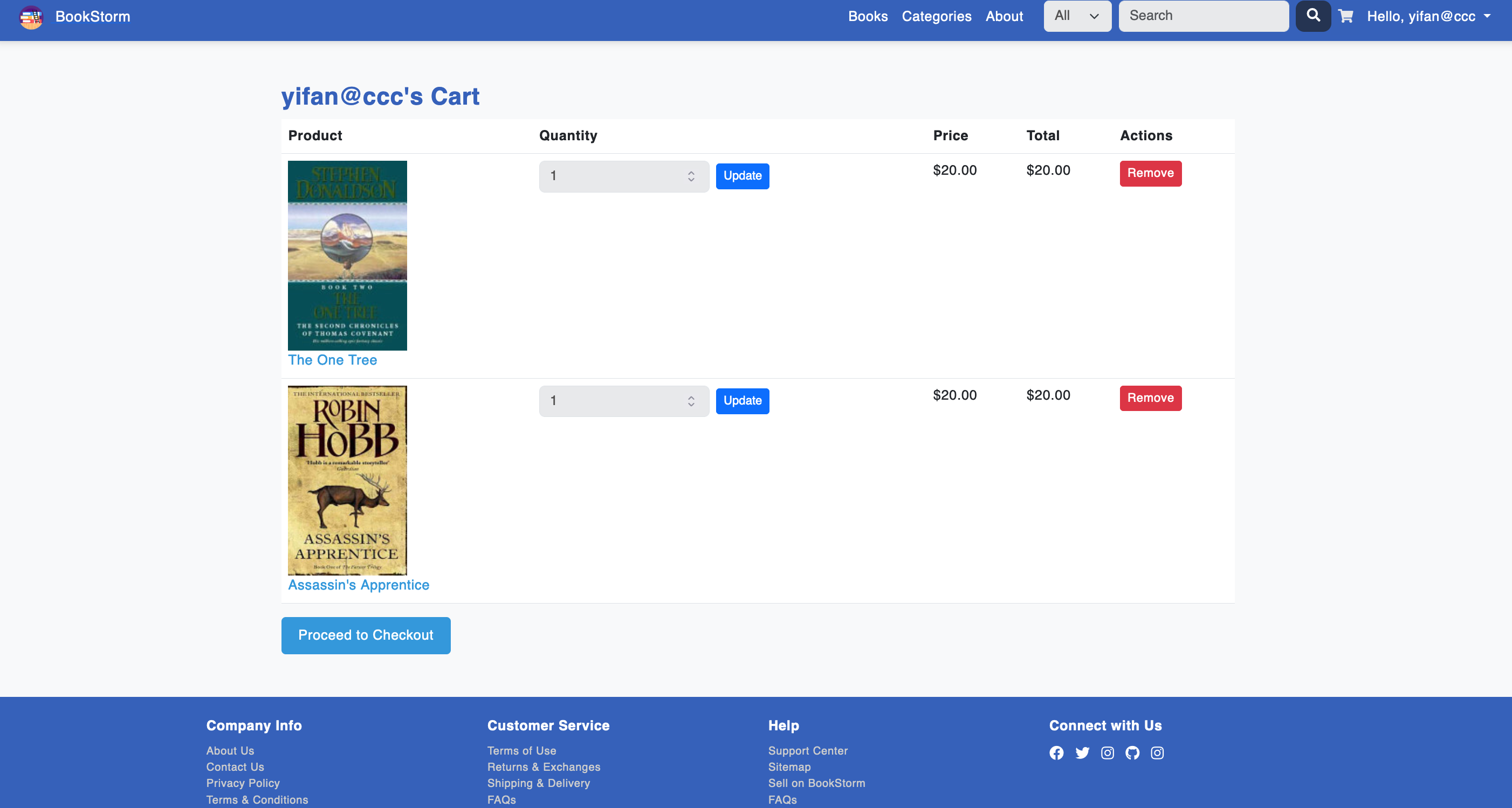The width and height of the screenshot is (1512, 808).
Task: Focus the Search input field
Action: coord(1203,16)
